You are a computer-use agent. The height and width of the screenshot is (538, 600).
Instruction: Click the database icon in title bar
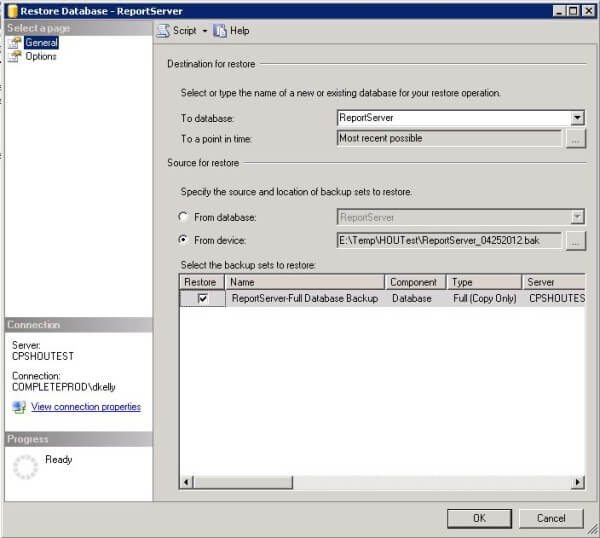(x=13, y=11)
